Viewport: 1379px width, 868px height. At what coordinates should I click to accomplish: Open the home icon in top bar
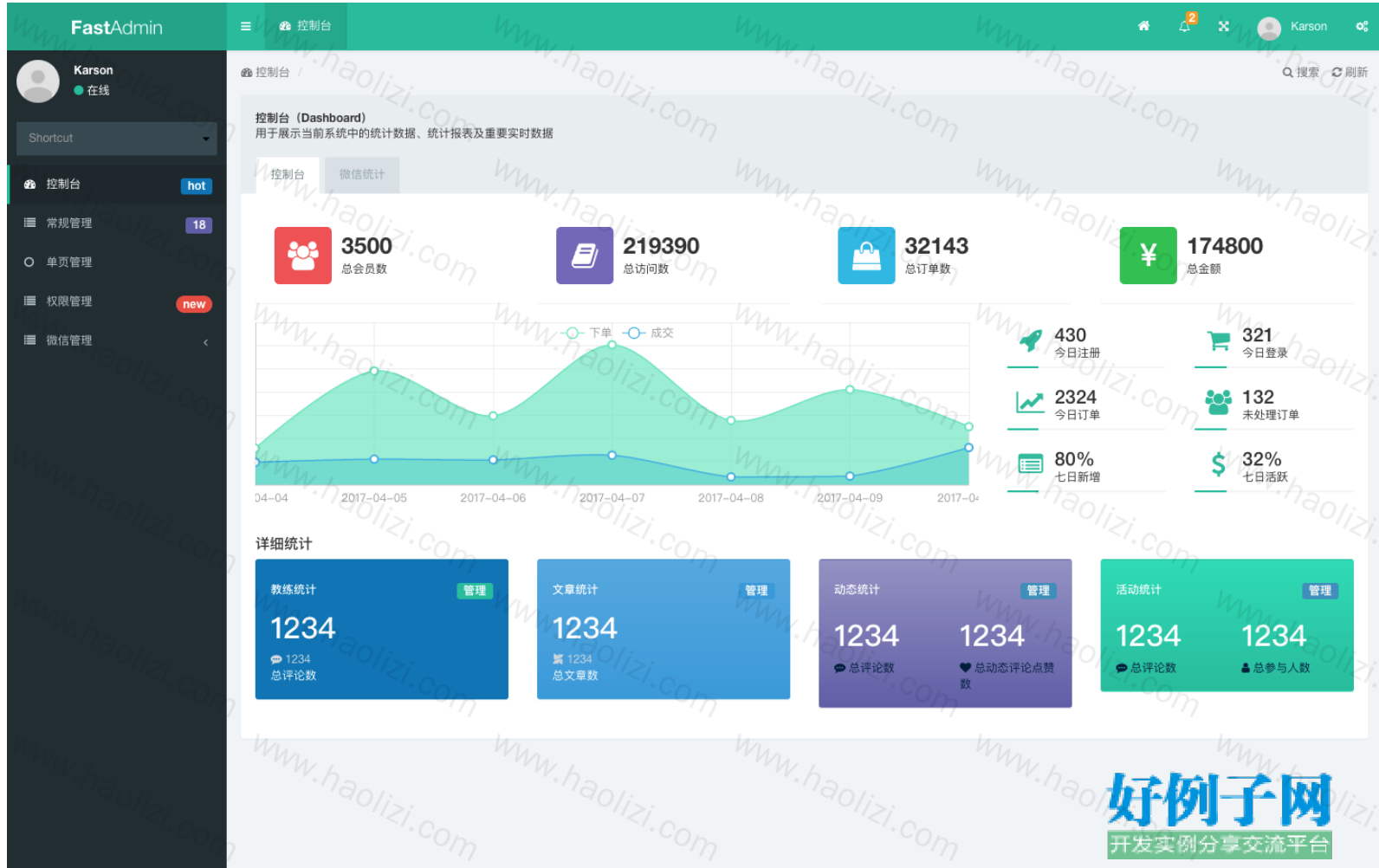pos(1143,26)
